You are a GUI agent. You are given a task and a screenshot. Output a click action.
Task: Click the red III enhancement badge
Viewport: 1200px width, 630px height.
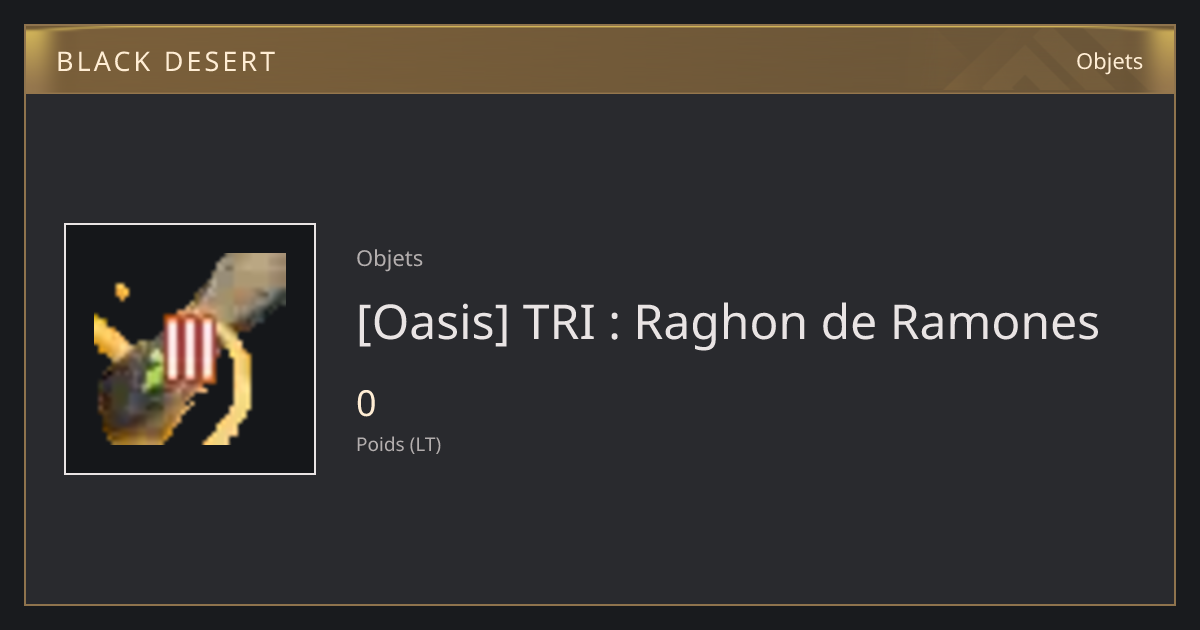pyautogui.click(x=189, y=349)
